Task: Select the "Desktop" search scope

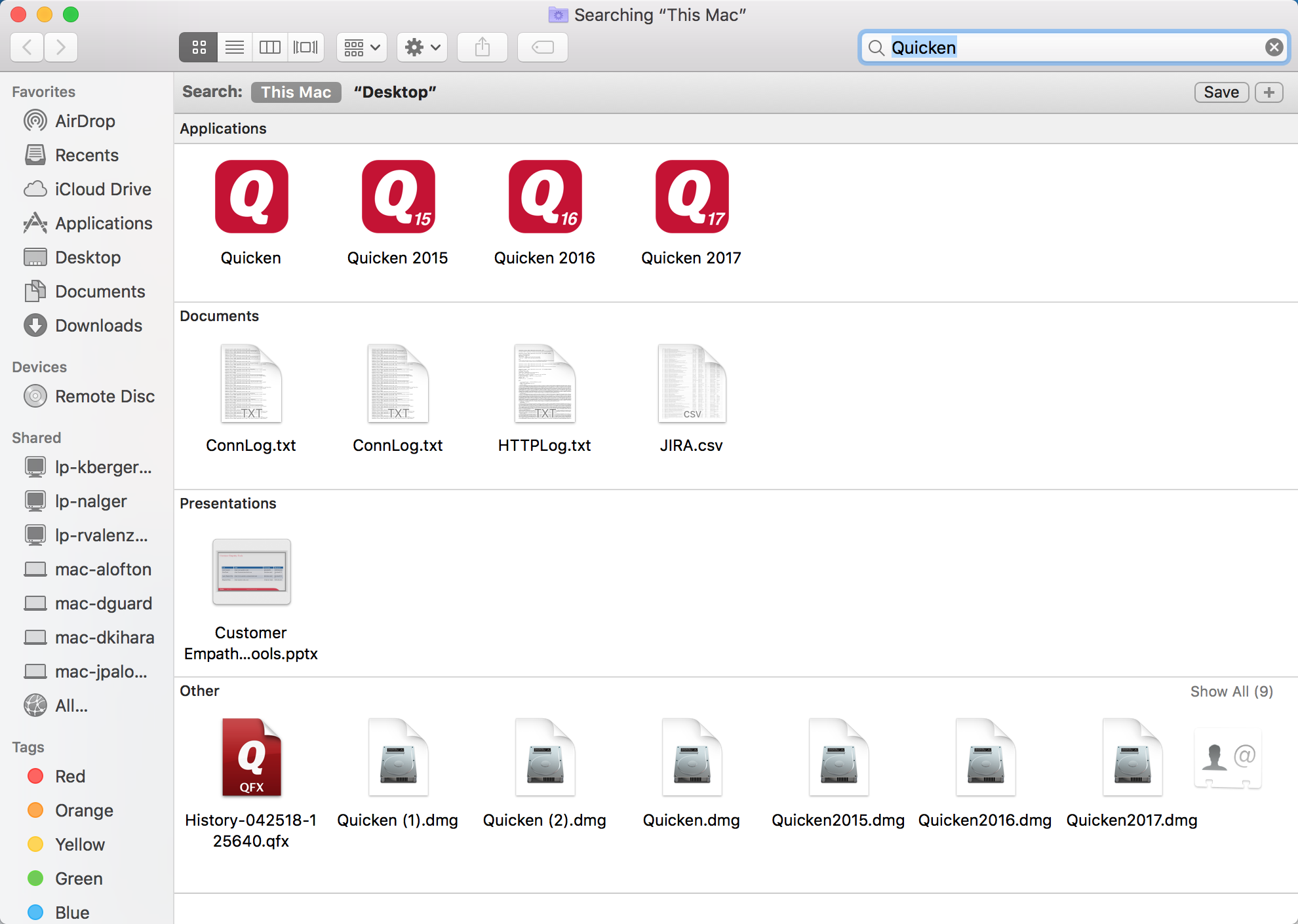Action: (395, 92)
